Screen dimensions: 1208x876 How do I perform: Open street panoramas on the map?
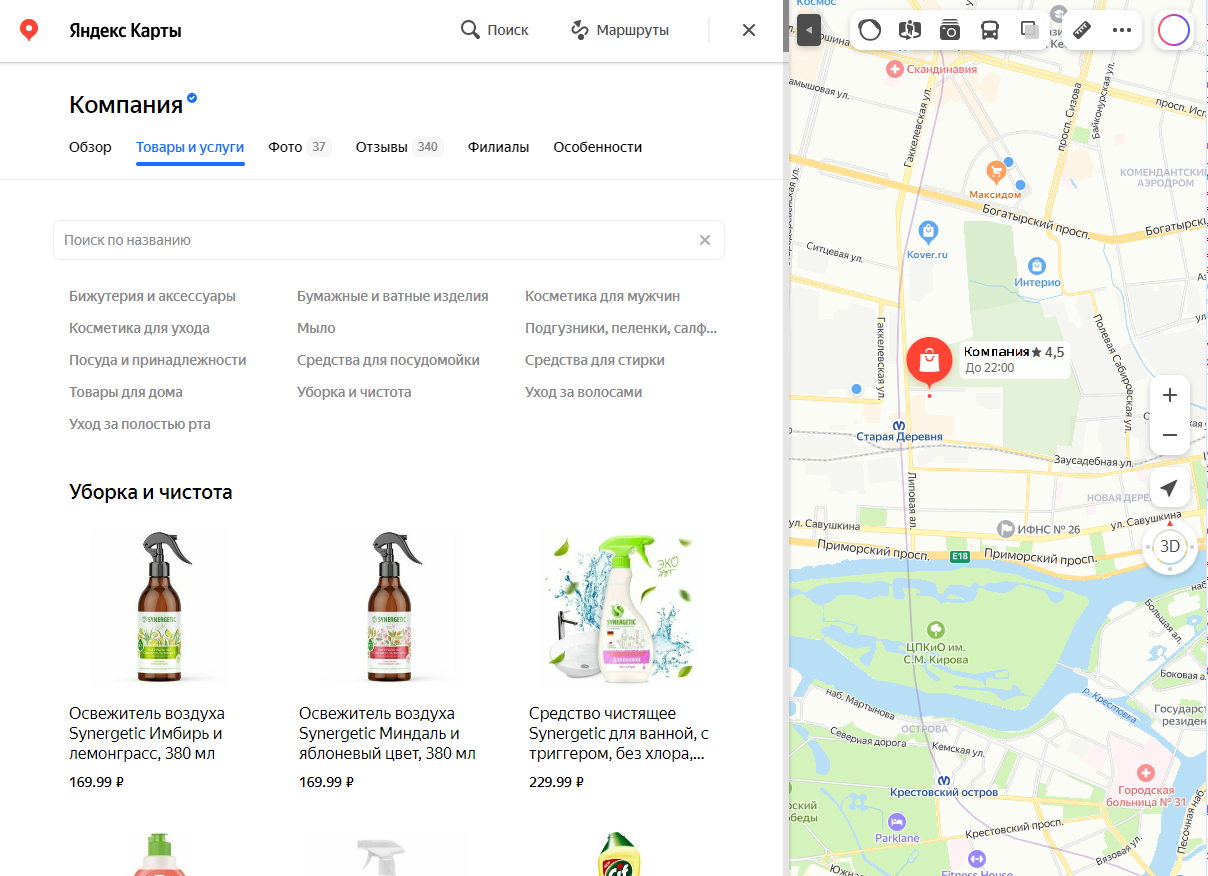click(x=910, y=30)
